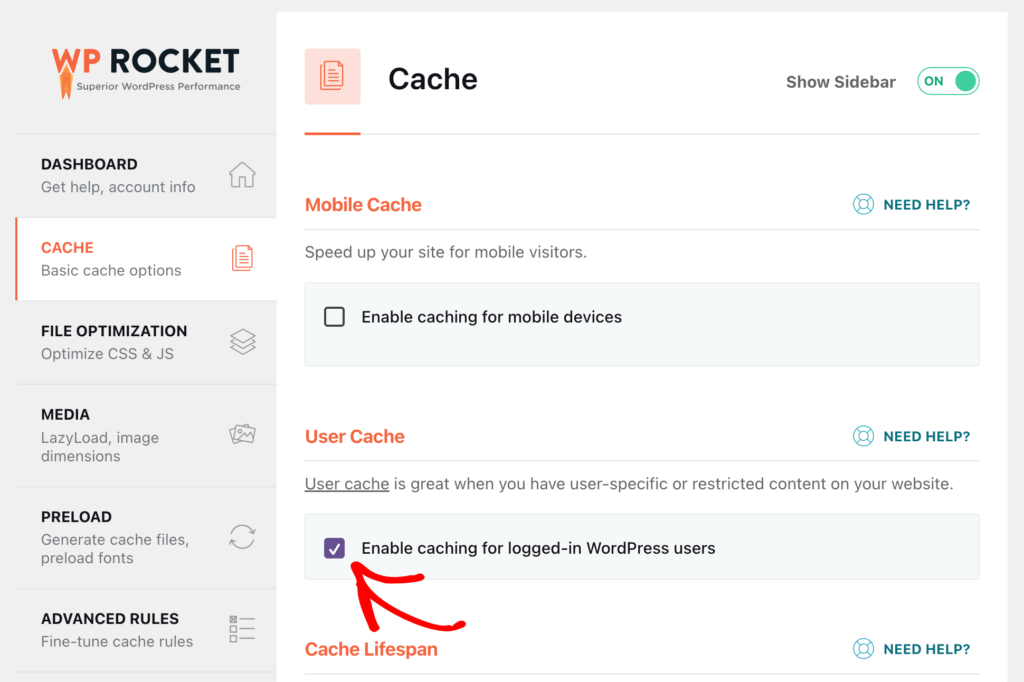
Task: Toggle the Show Sidebar switch
Action: 948,81
